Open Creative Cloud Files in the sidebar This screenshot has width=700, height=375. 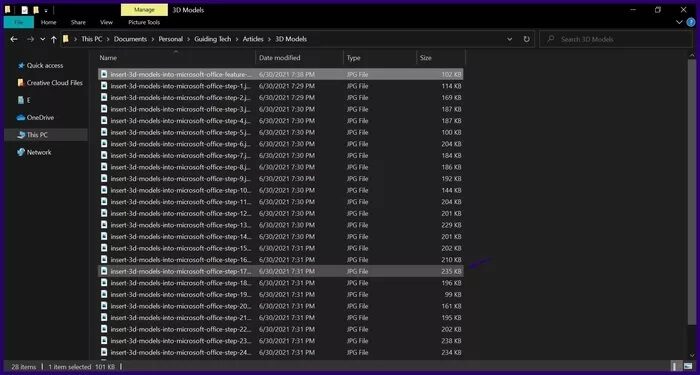tap(50, 83)
